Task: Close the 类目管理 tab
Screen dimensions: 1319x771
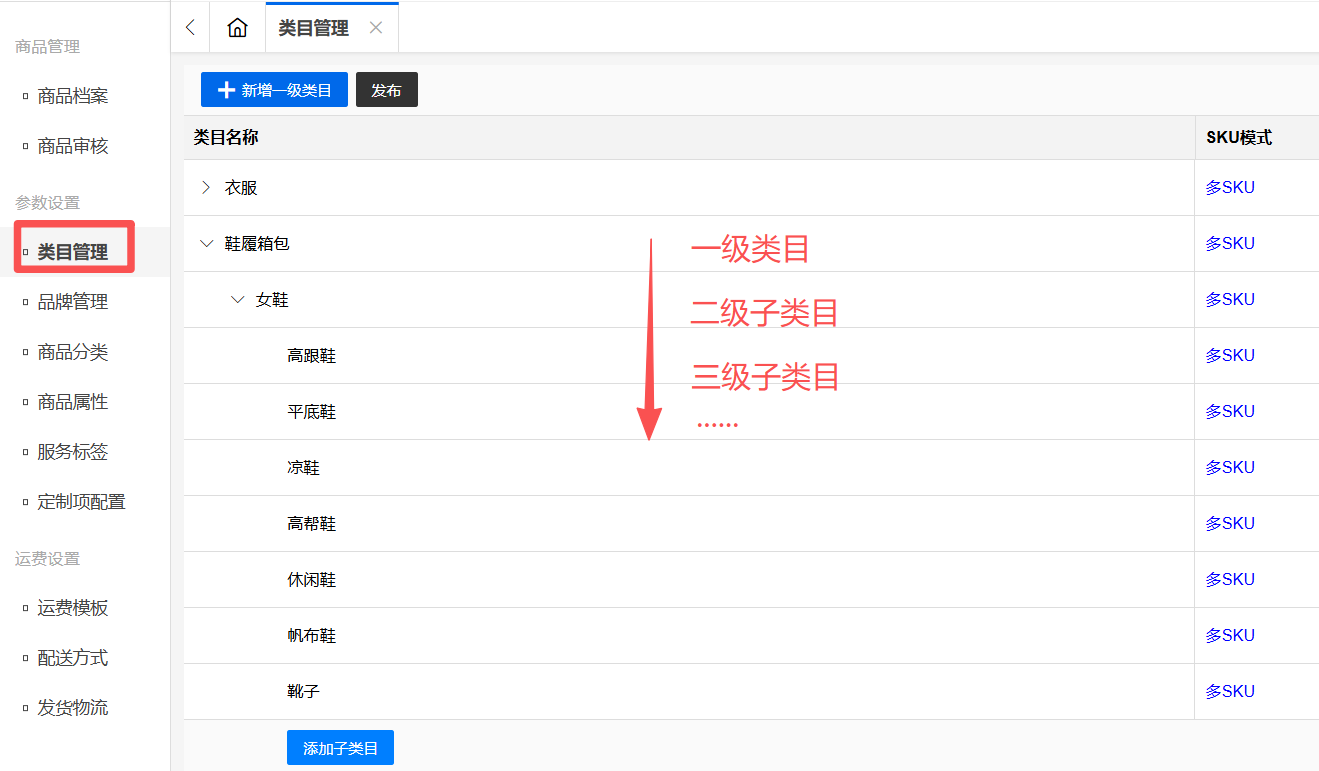Action: 376,28
